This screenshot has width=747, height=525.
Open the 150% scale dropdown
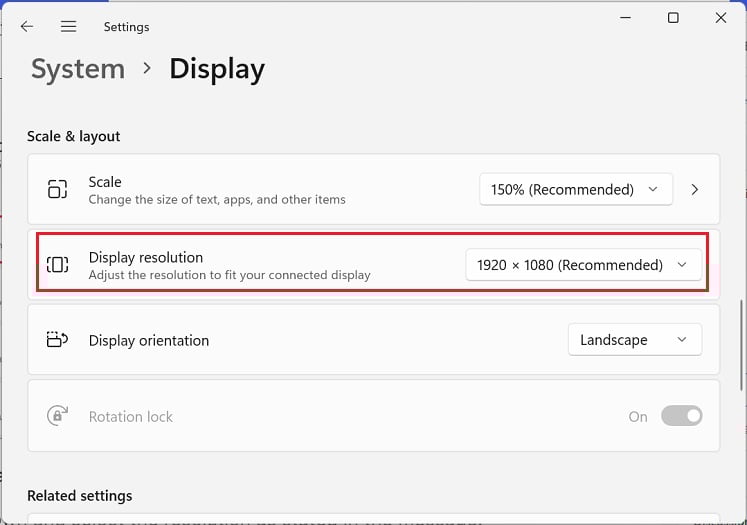coord(575,189)
